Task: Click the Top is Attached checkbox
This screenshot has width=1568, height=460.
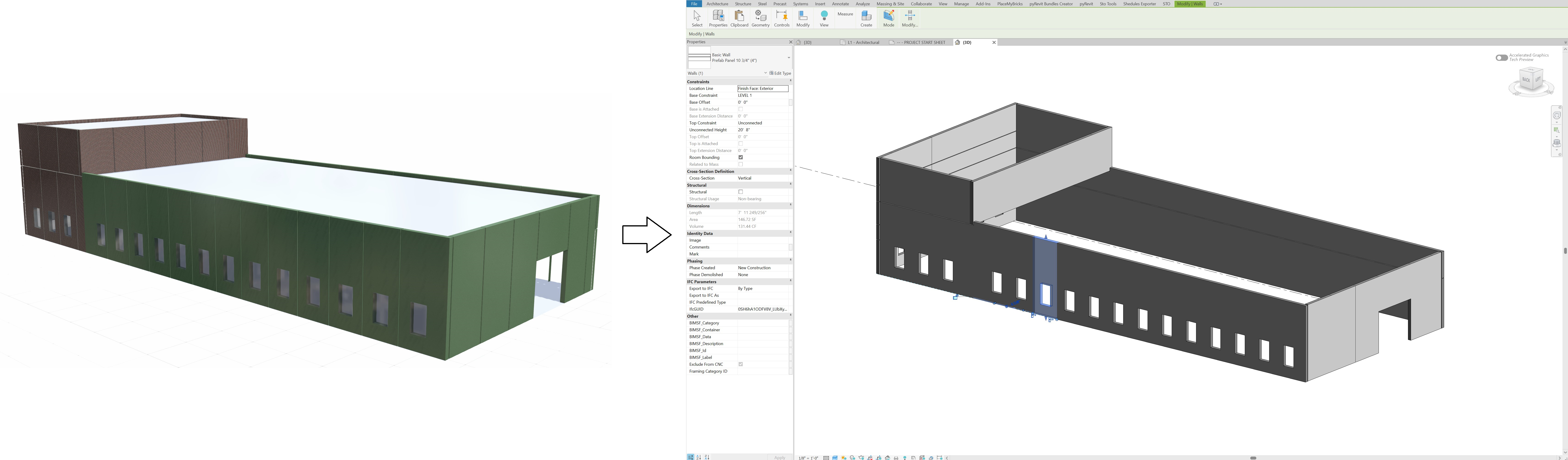Action: [741, 144]
